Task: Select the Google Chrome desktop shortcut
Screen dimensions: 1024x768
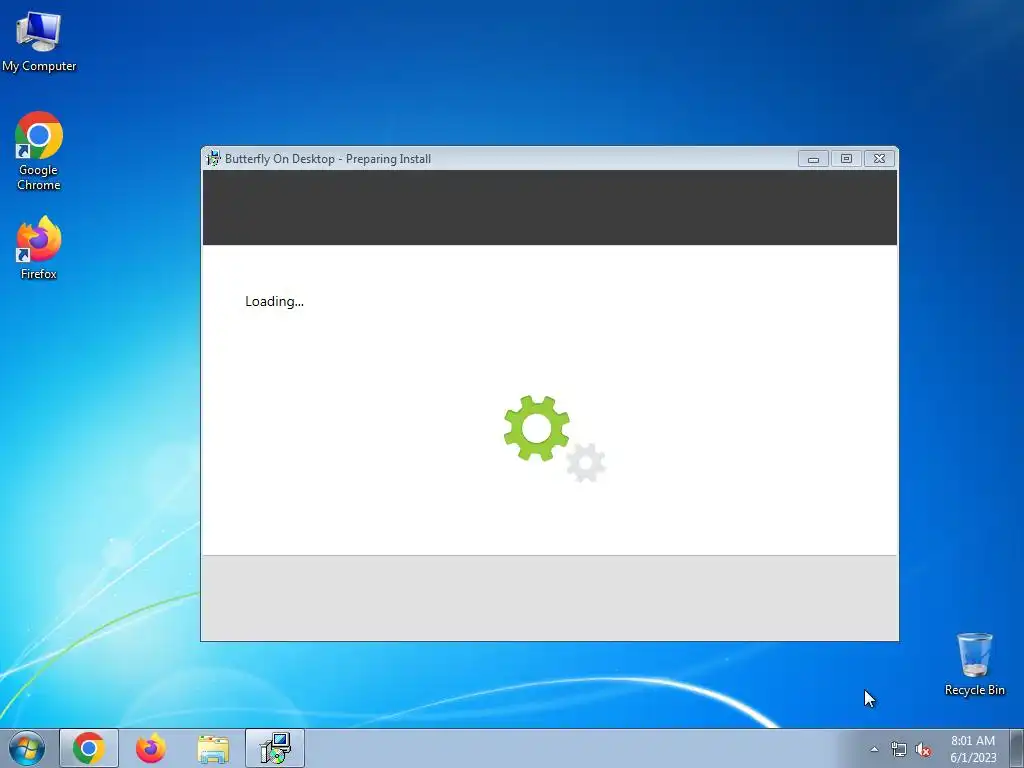Action: tap(39, 151)
